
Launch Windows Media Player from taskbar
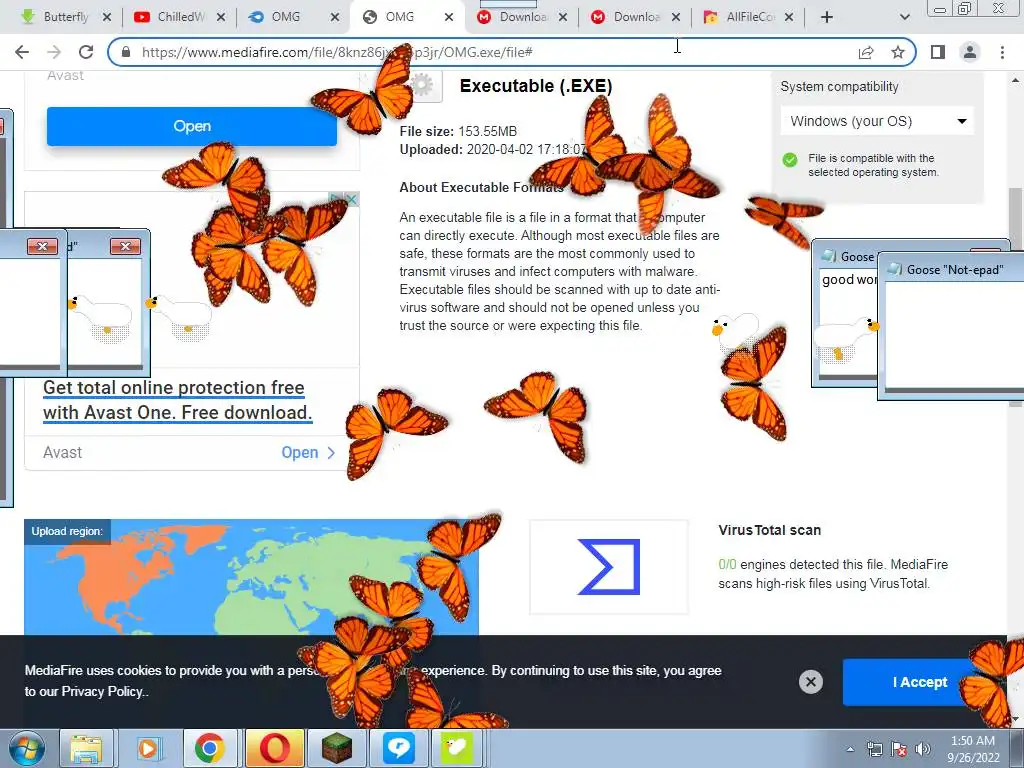pos(148,748)
